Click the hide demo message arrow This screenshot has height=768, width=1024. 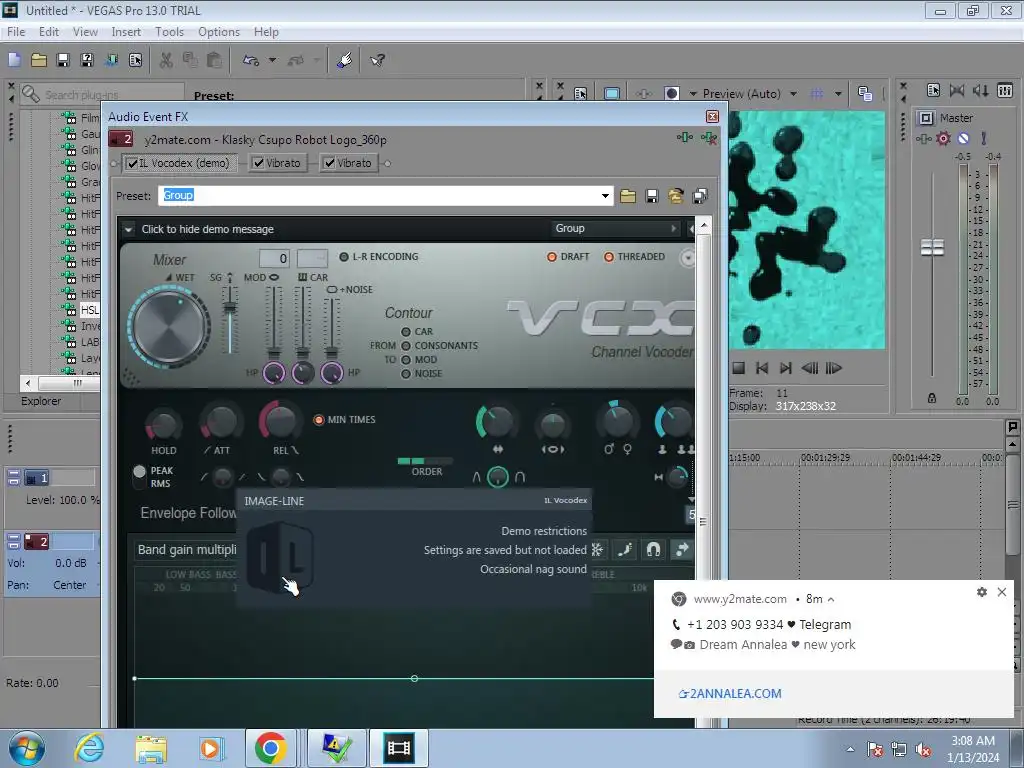(129, 229)
